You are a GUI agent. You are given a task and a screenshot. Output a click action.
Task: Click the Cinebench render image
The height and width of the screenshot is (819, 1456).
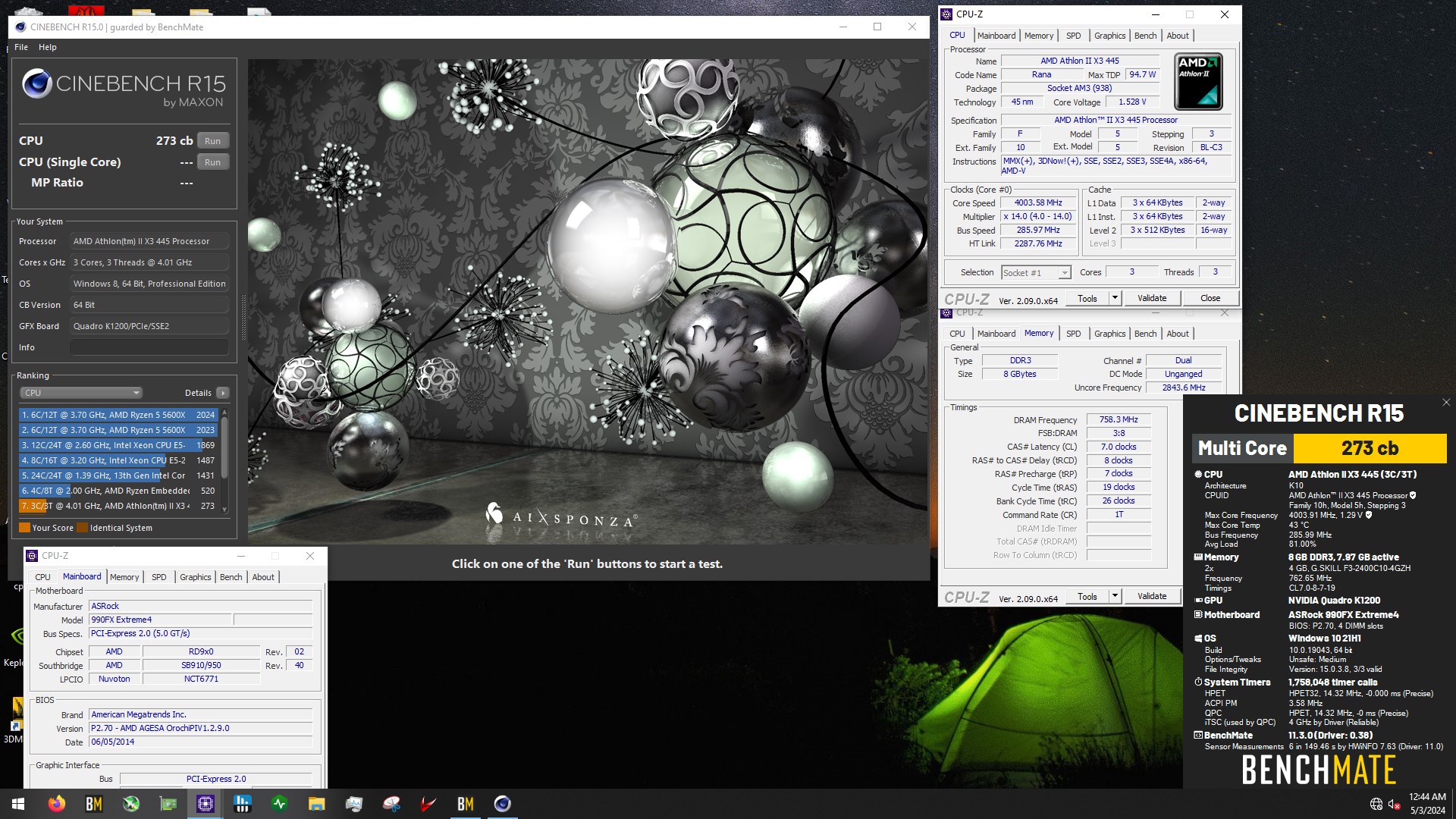pyautogui.click(x=587, y=301)
